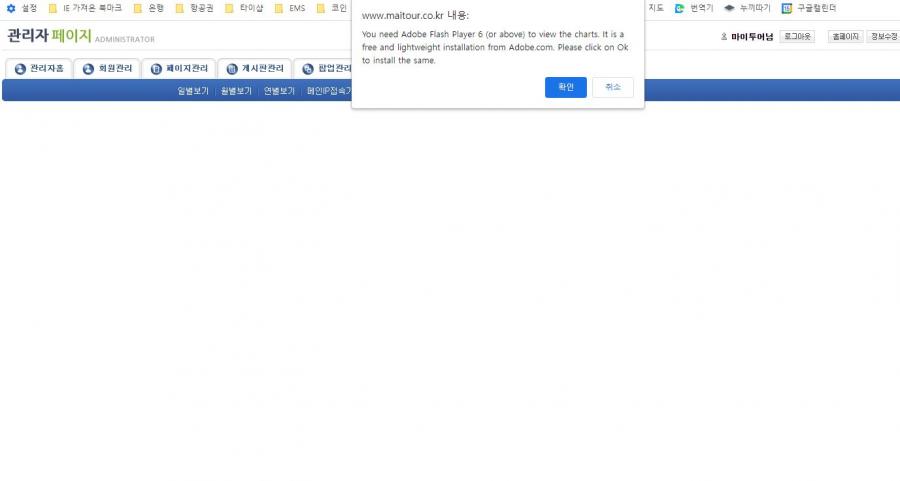Click 확인 in the Flash Player dialog
The width and height of the screenshot is (900, 481).
[565, 88]
